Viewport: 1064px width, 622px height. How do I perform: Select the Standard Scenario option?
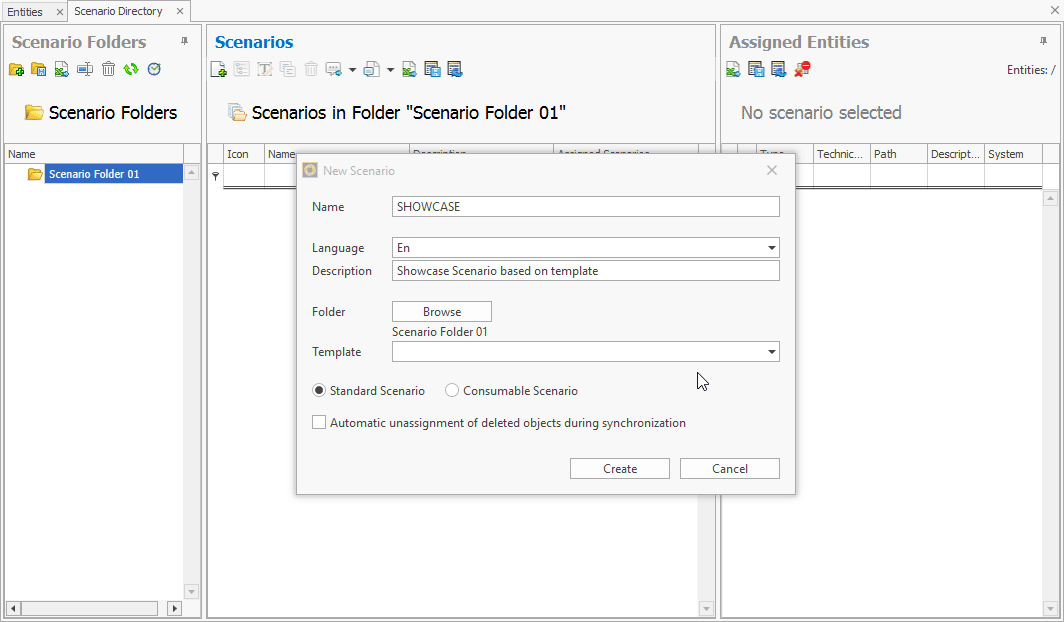(318, 390)
